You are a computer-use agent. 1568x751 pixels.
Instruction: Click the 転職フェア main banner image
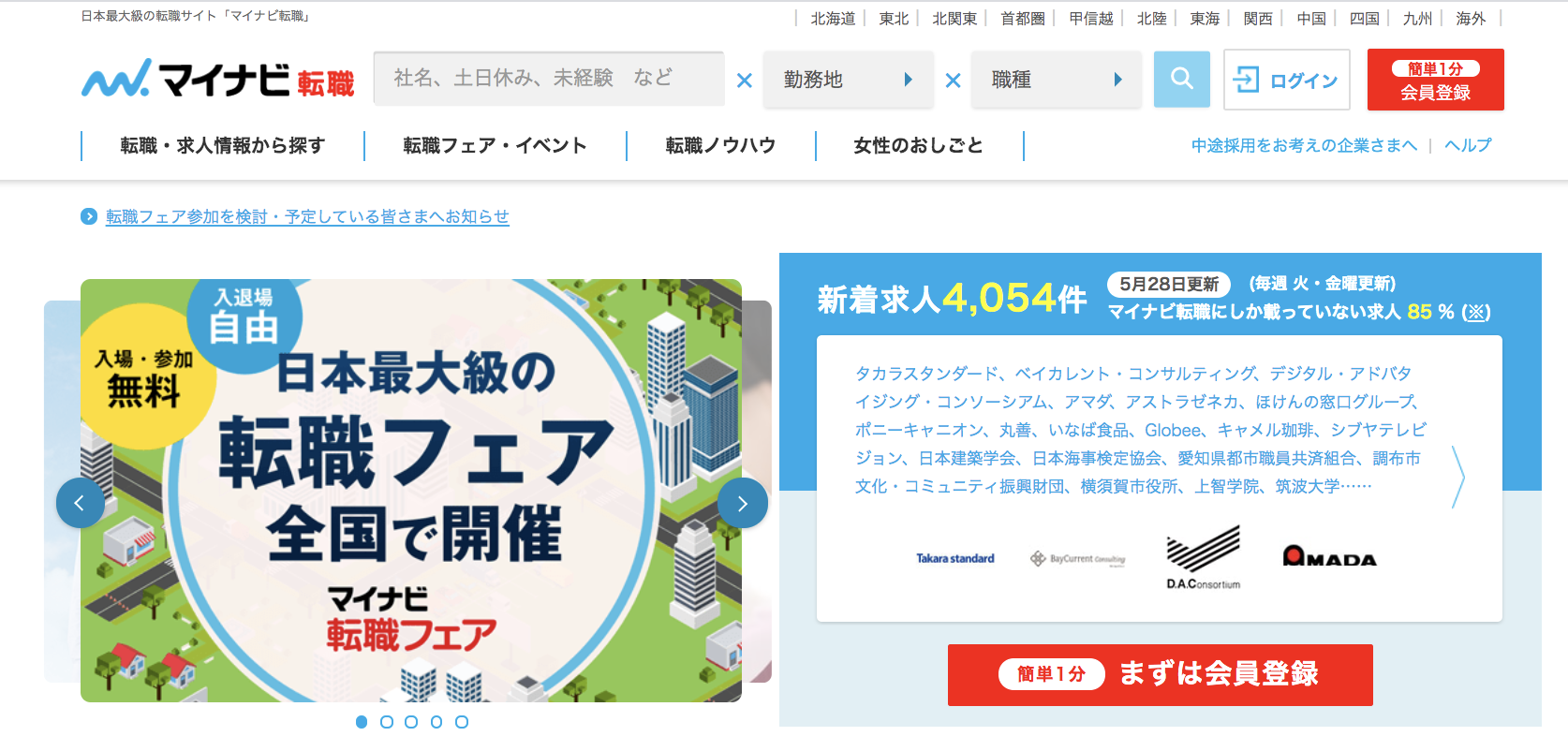point(411,491)
